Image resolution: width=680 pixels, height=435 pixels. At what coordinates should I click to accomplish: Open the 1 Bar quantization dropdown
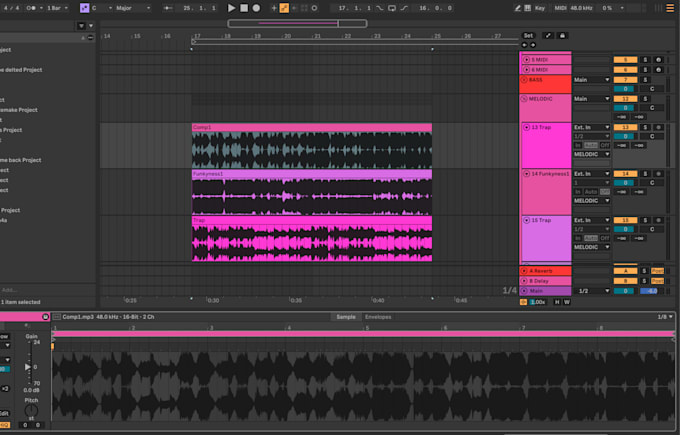pyautogui.click(x=57, y=8)
